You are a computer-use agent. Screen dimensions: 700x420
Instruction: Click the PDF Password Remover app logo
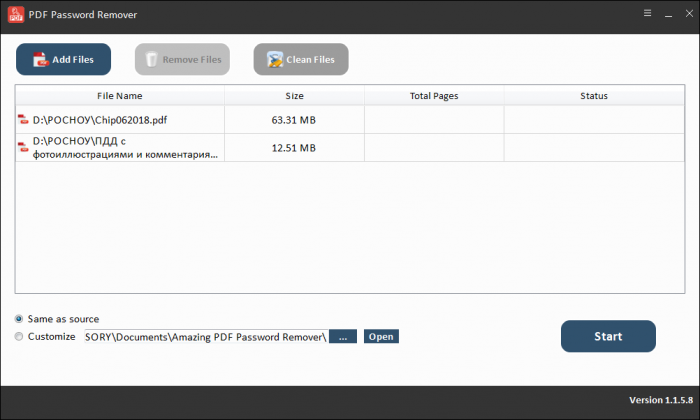point(16,14)
